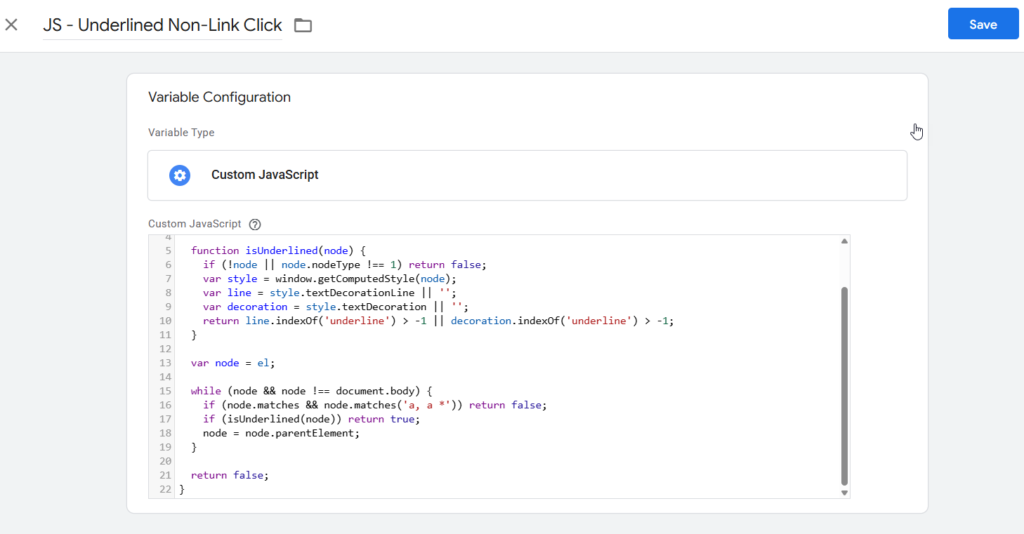Click the Variable Configuration heading
This screenshot has width=1024, height=534.
[219, 97]
